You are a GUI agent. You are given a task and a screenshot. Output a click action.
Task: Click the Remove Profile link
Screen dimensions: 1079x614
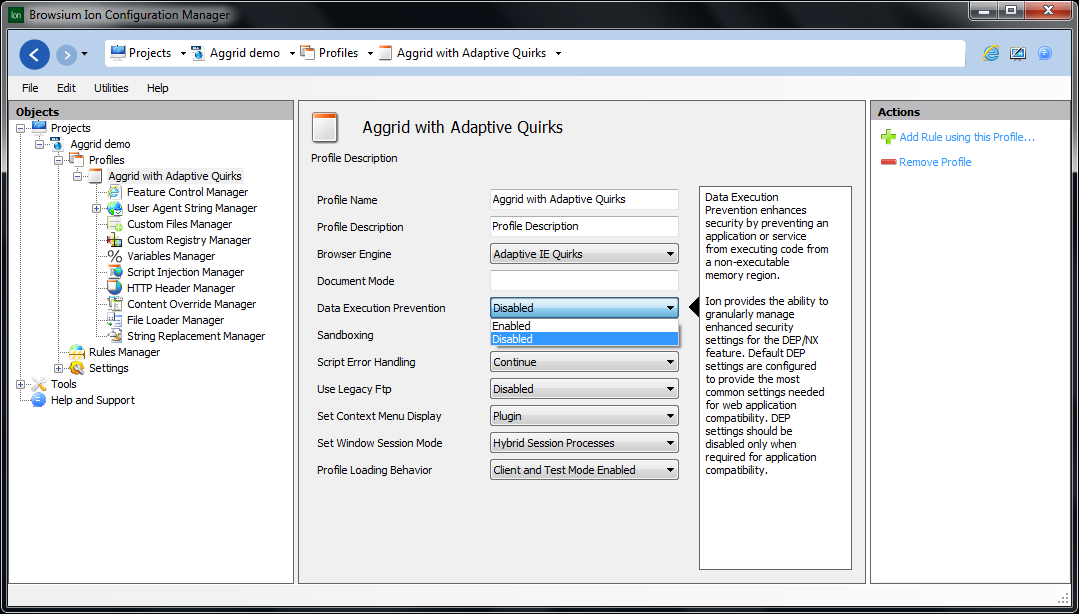935,162
